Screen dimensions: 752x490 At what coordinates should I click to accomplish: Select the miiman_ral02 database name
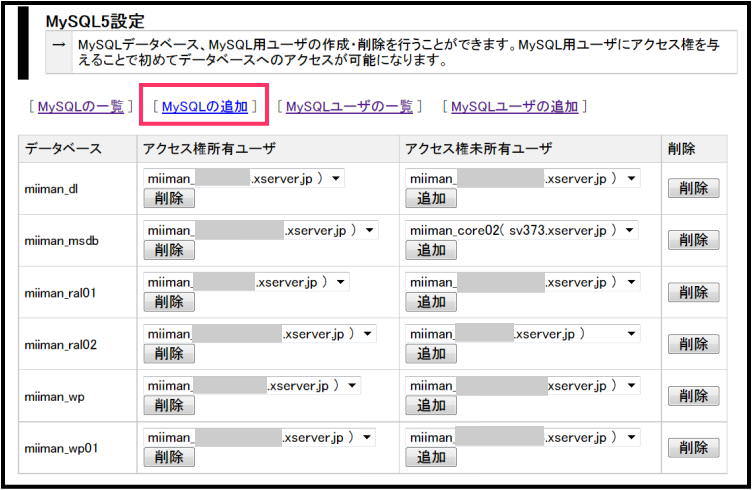tap(60, 345)
